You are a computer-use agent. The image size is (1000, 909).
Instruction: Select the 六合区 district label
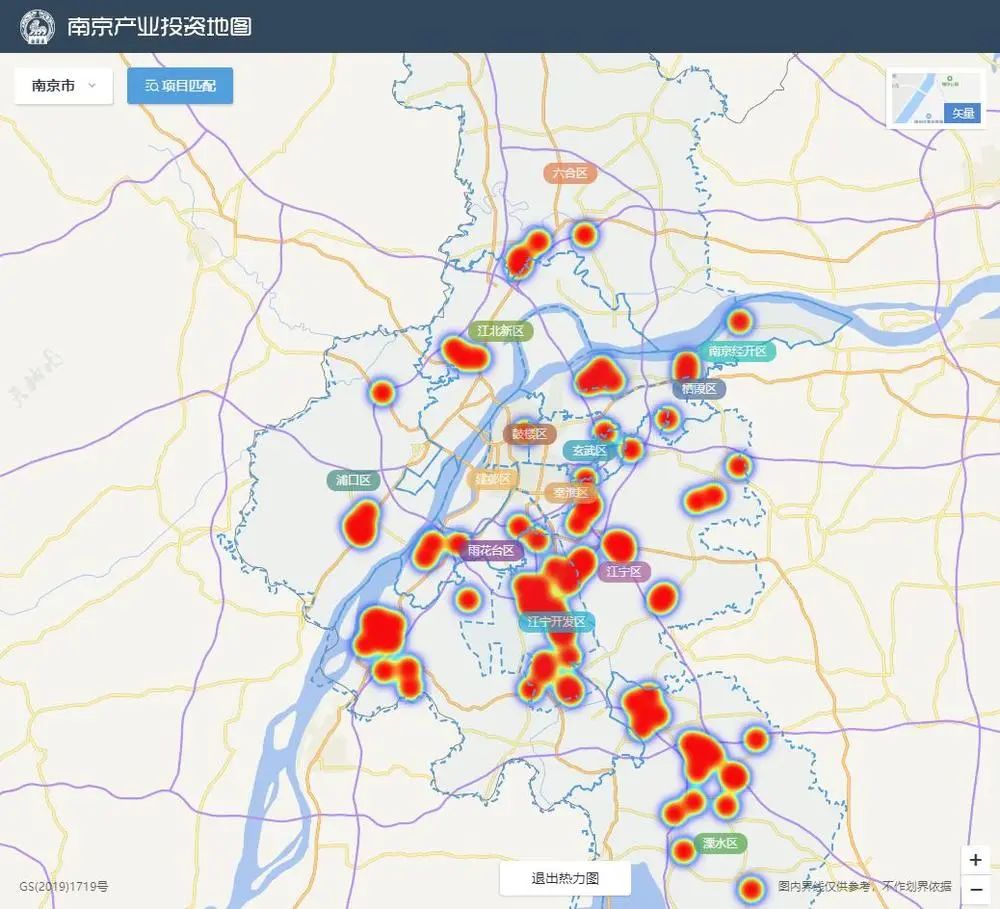point(570,173)
